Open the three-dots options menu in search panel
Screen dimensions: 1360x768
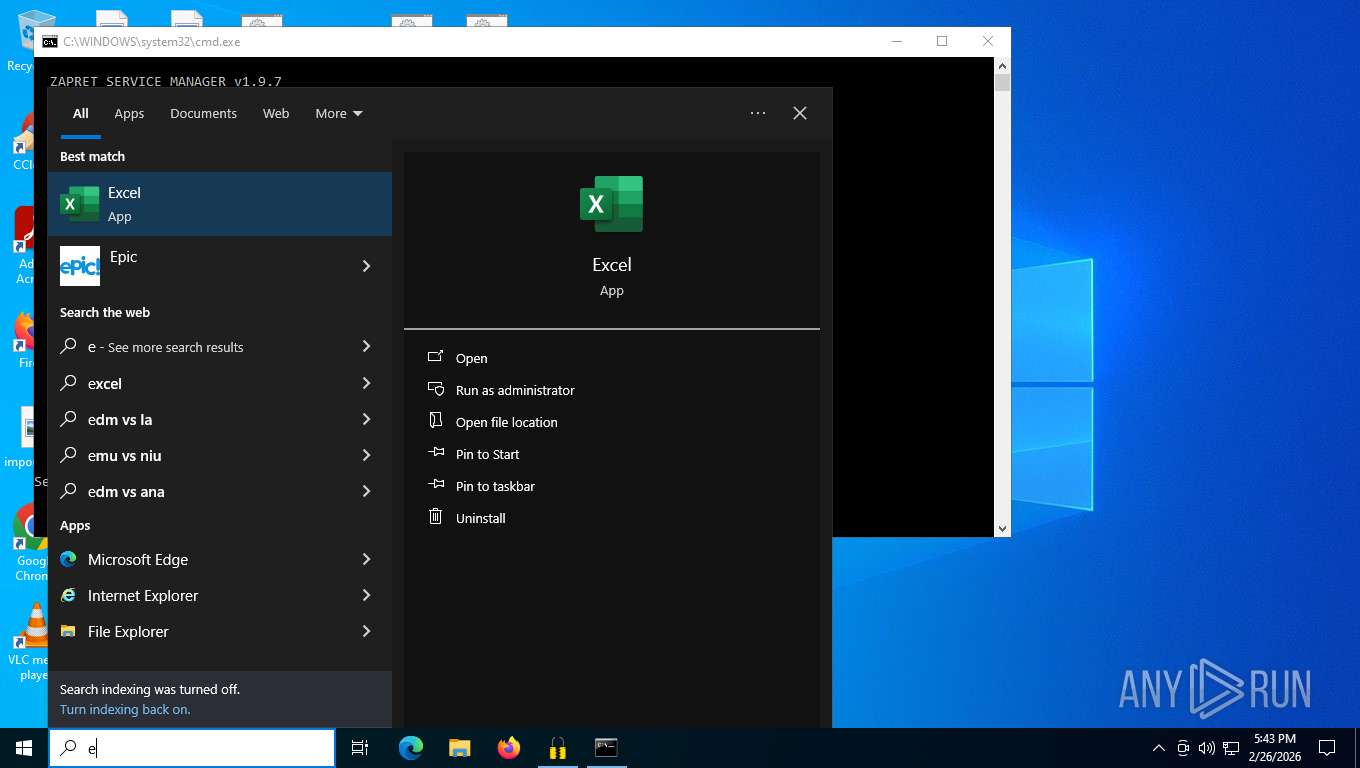758,113
